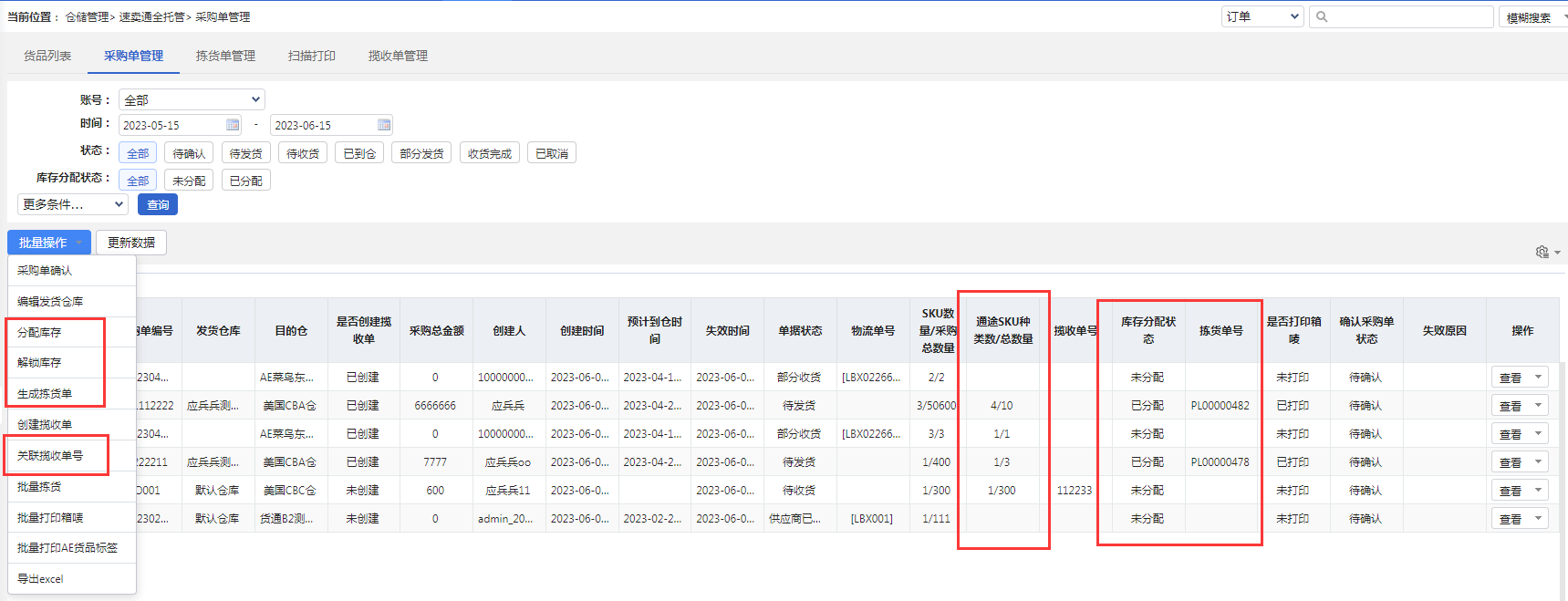Screen dimensions: 1568x601
Task: Filter by 已取消 status
Action: coord(552,153)
